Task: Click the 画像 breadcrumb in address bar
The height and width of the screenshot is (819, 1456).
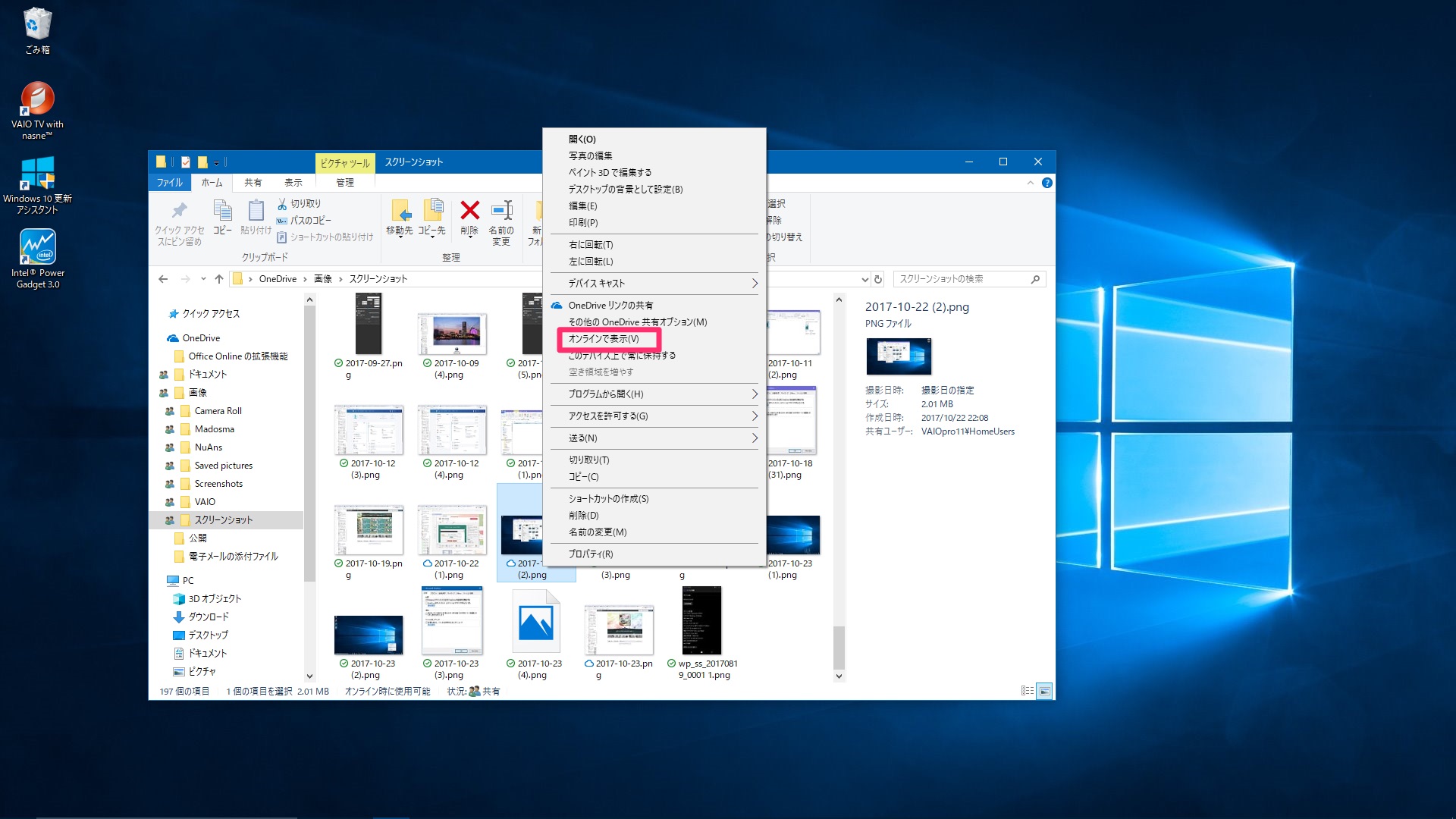Action: tap(323, 279)
